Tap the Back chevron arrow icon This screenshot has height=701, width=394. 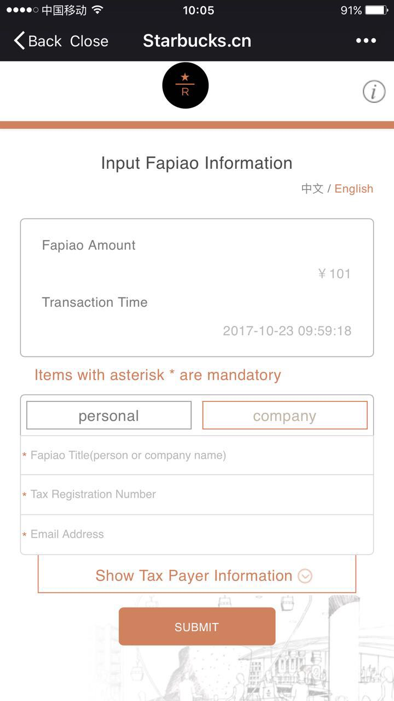coord(19,41)
